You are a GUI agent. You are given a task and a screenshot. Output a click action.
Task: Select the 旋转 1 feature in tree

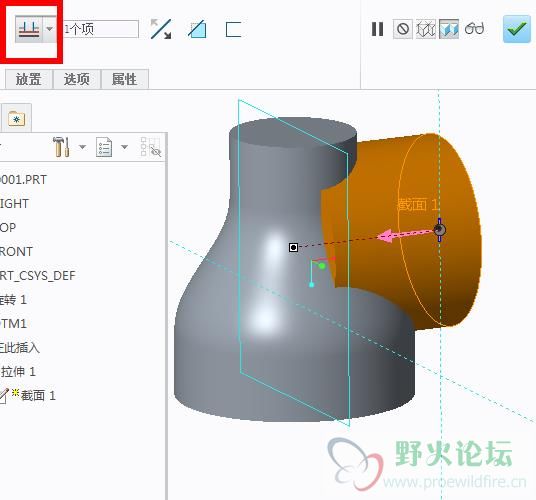13,300
